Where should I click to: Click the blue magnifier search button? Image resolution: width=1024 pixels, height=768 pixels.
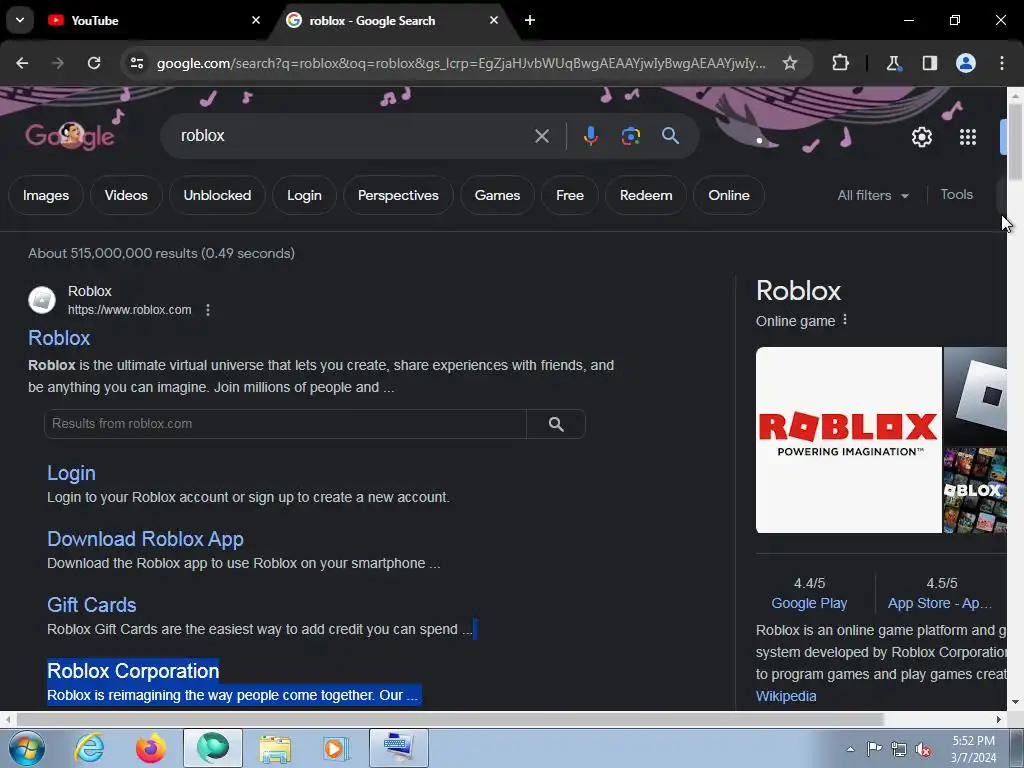pos(670,136)
